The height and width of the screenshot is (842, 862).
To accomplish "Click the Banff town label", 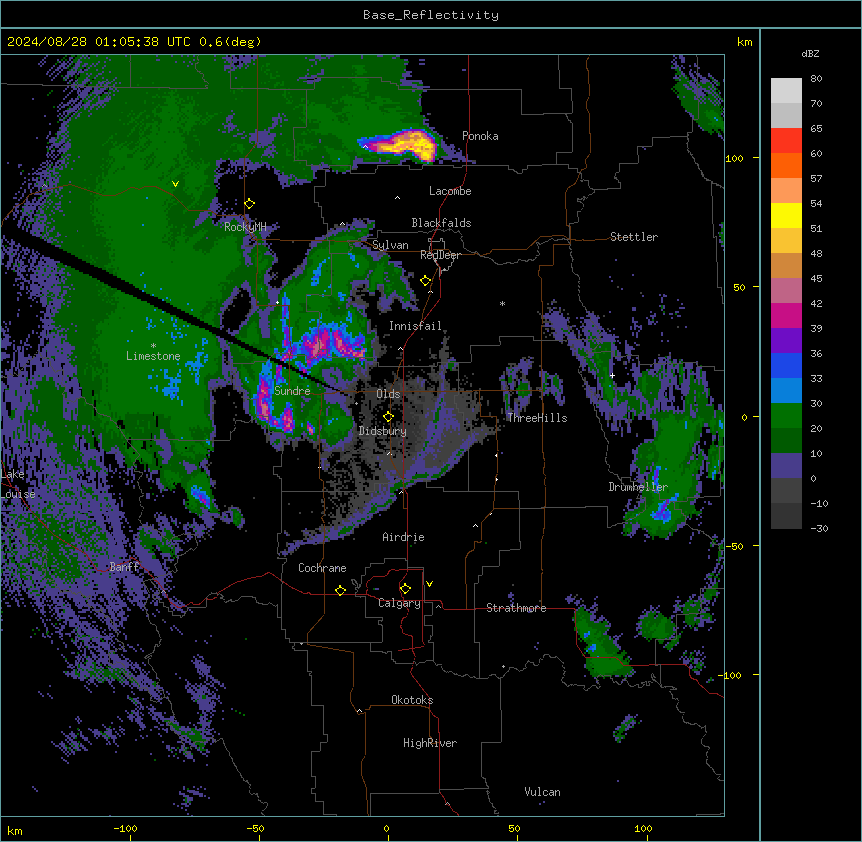I will click(x=124, y=567).
